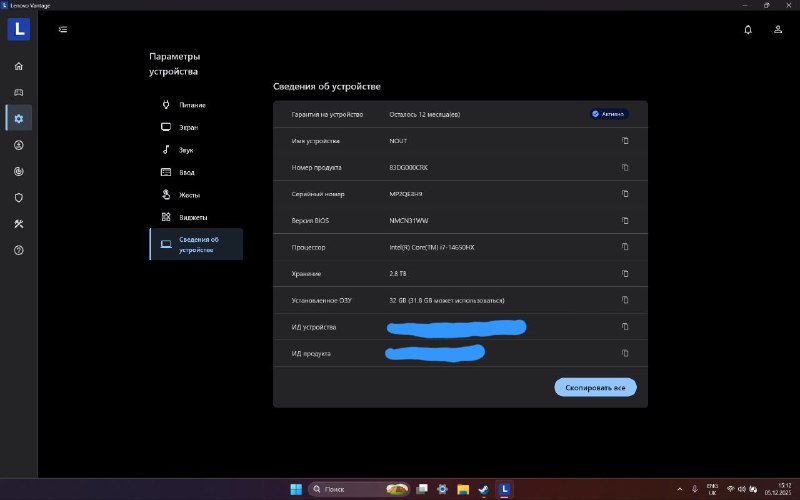The image size is (800, 500).
Task: Click the 32 GB installed RAM value
Action: pyautogui.click(x=446, y=301)
